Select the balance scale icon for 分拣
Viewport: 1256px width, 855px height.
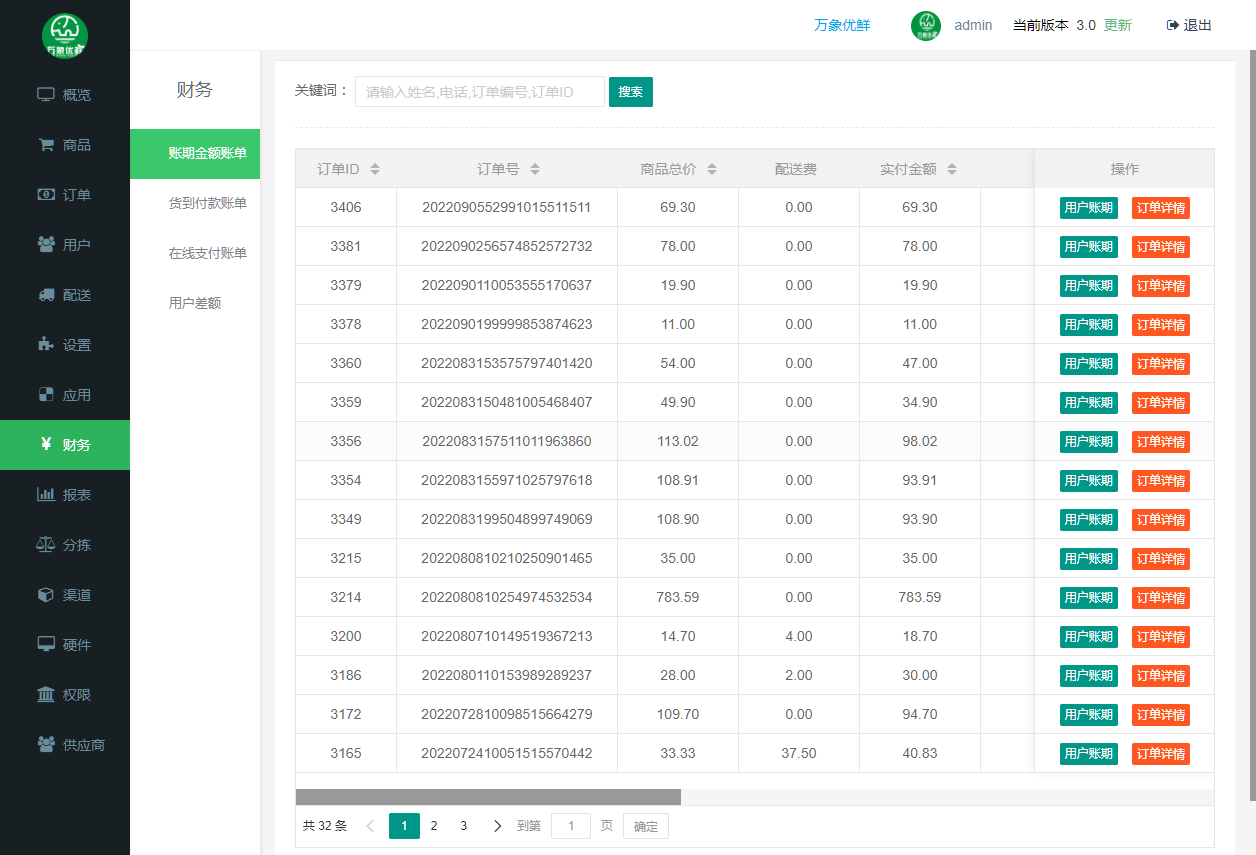[x=46, y=545]
